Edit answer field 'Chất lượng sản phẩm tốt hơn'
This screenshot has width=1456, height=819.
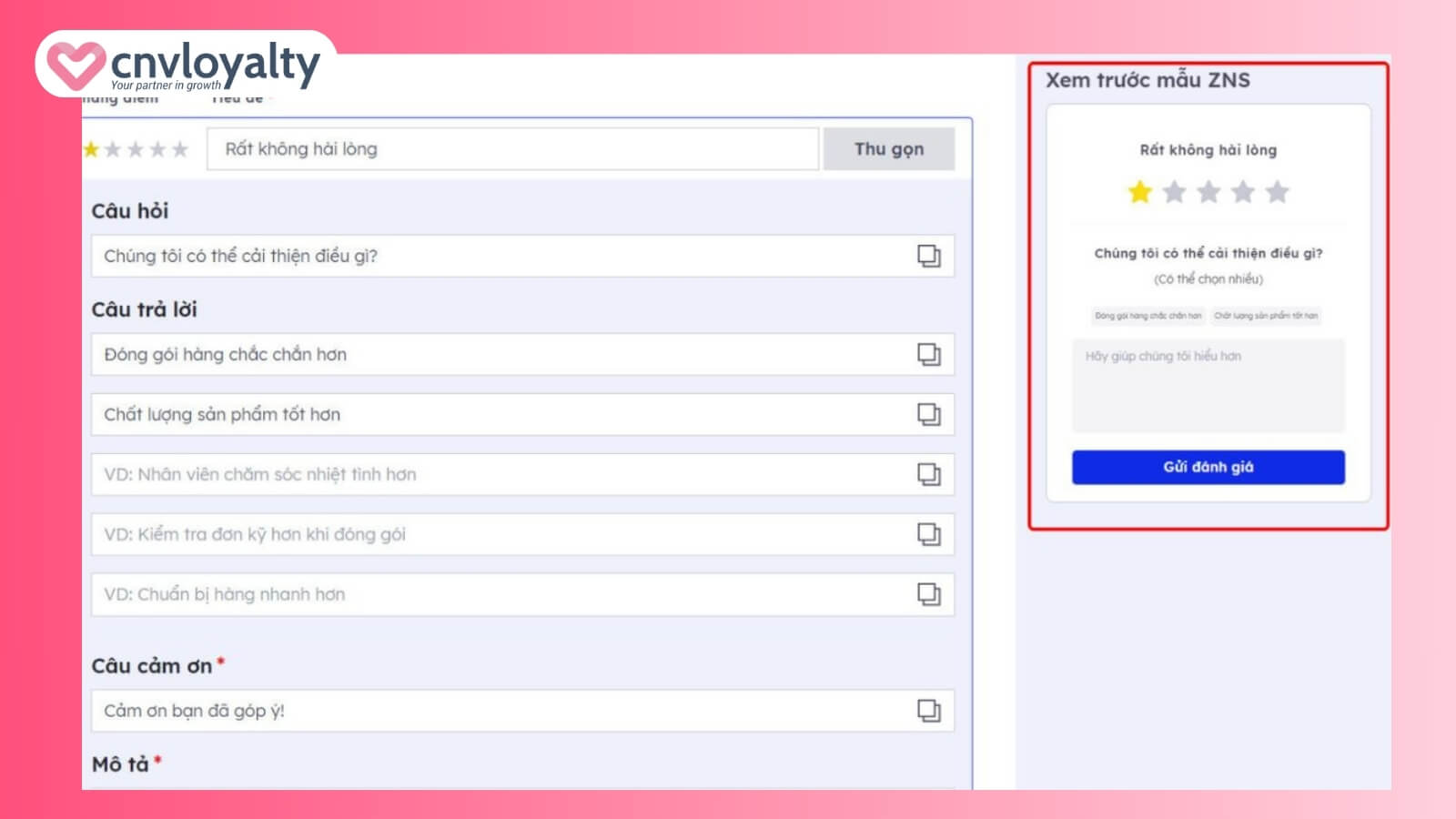pyautogui.click(x=522, y=414)
